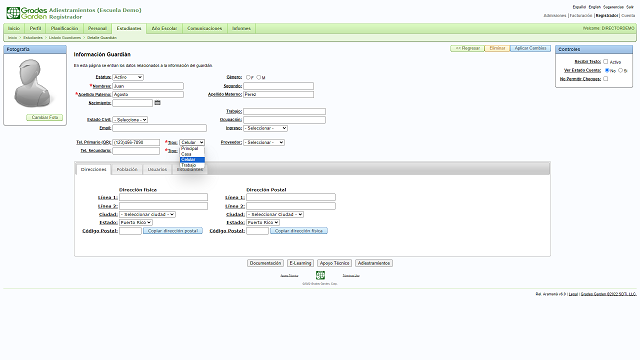Click the Dirección física Línea 1 field

[x=163, y=197]
